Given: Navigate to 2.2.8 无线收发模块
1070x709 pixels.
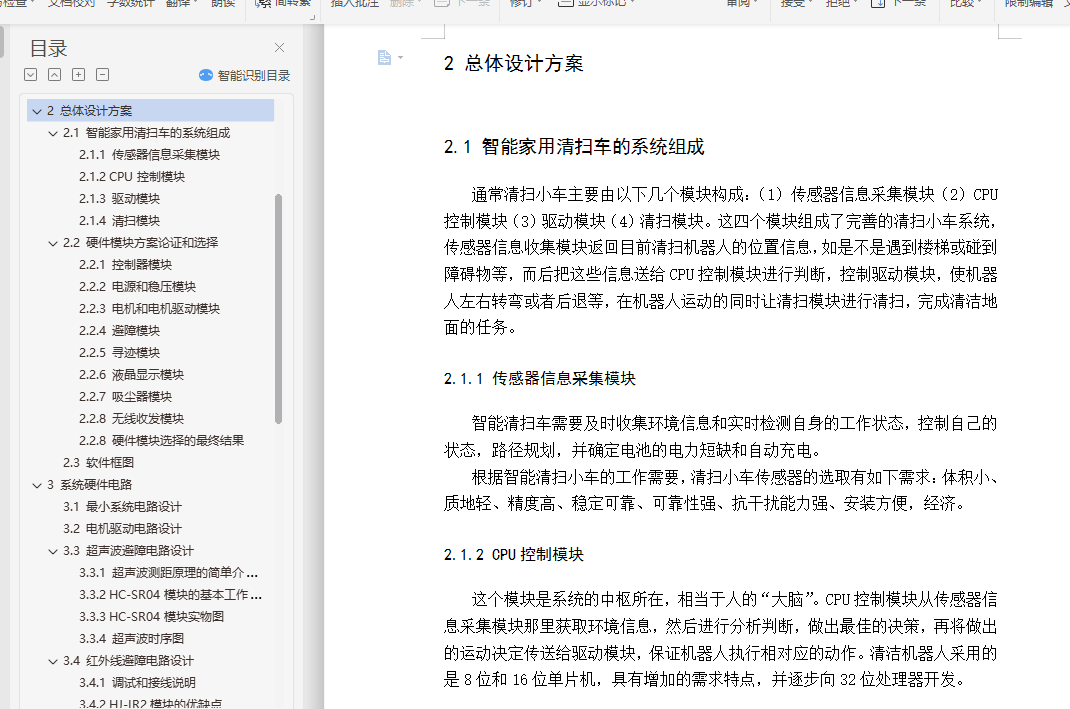Looking at the screenshot, I should point(131,418).
